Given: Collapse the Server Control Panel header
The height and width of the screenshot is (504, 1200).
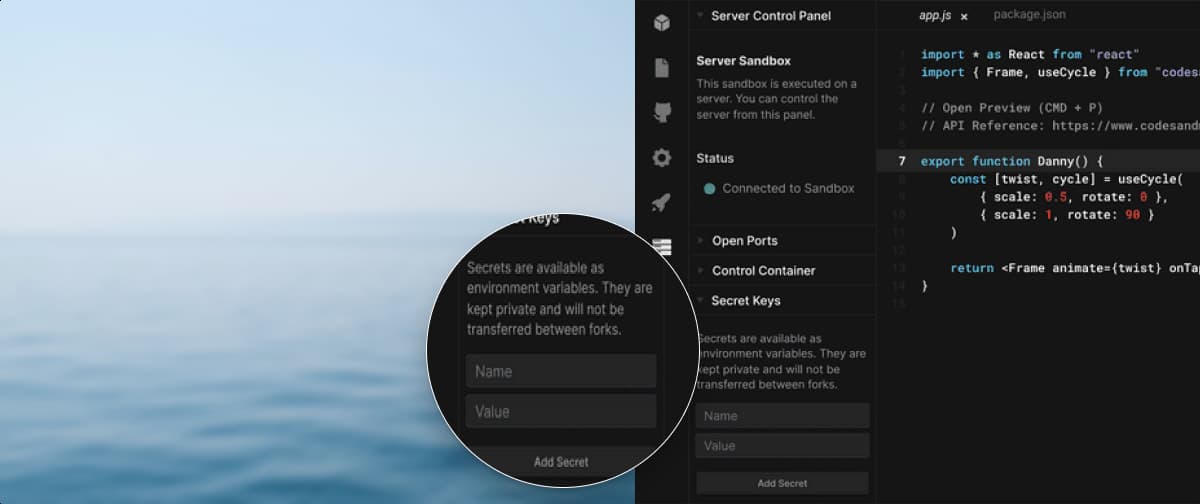Looking at the screenshot, I should 770,16.
